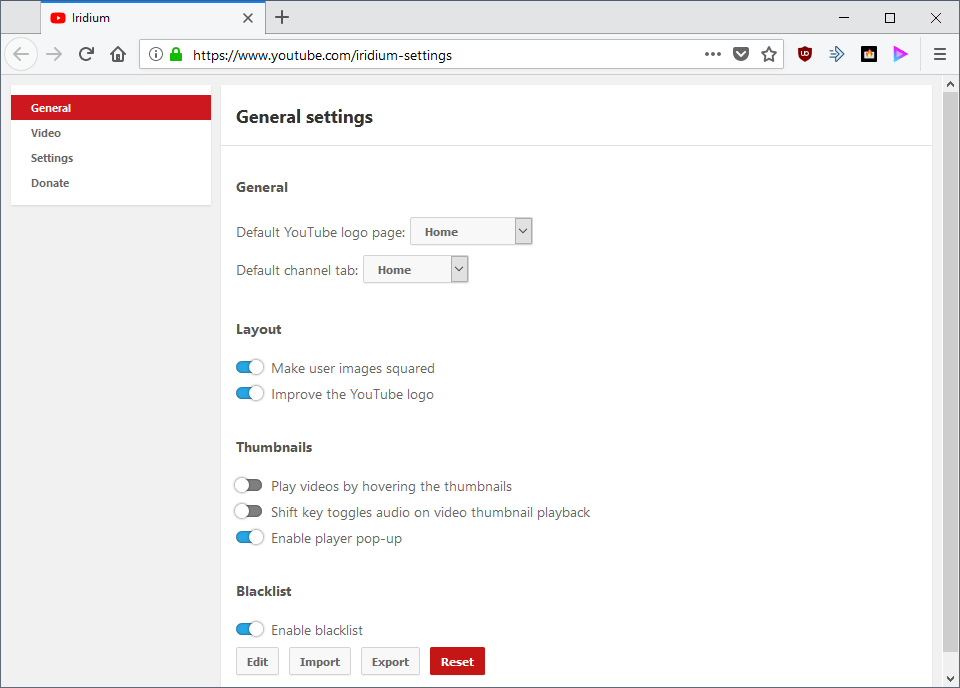Open the Default YouTube logo page dropdown

coord(471,230)
